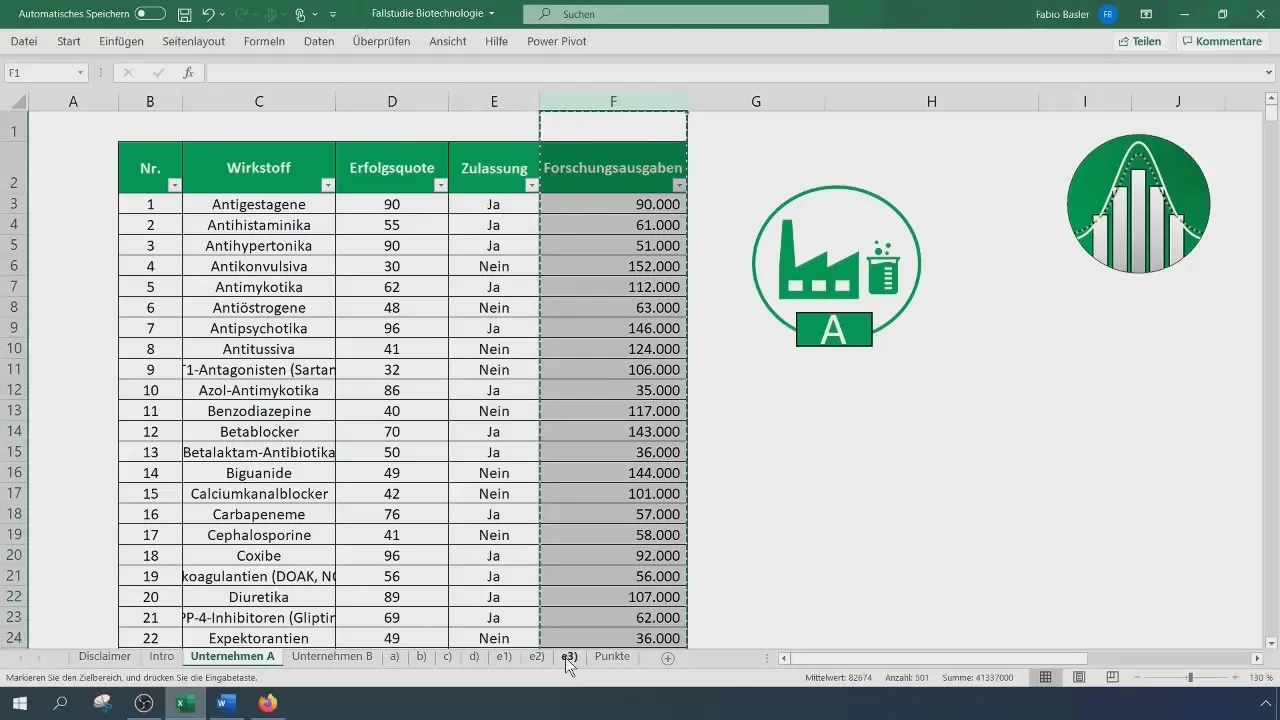Switch to the Intro sheet tab

pos(162,657)
